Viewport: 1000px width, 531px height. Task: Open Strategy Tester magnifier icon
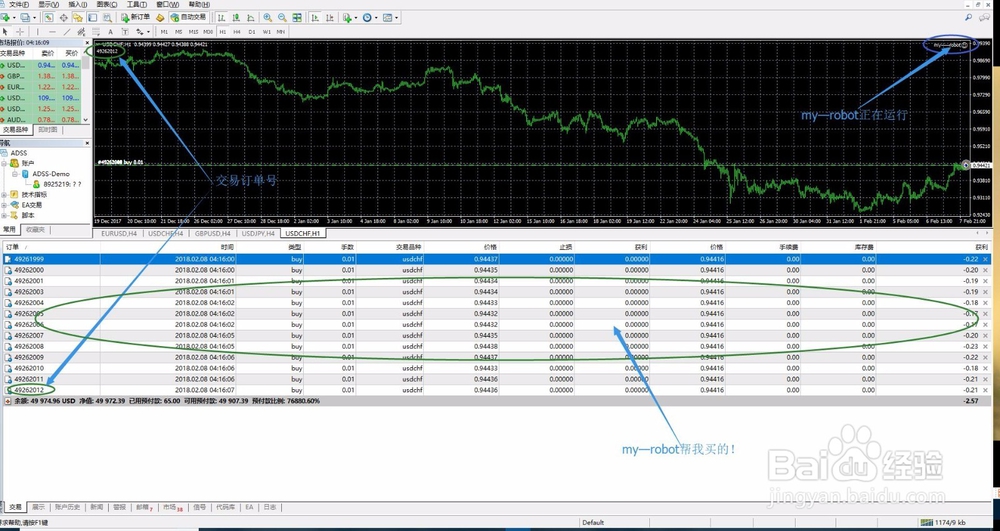point(107,17)
